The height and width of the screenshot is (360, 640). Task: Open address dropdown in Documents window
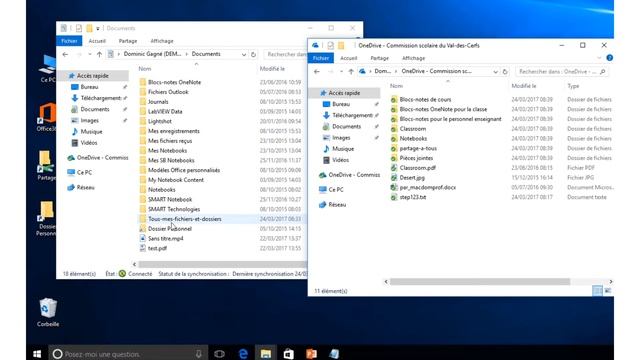click(244, 55)
